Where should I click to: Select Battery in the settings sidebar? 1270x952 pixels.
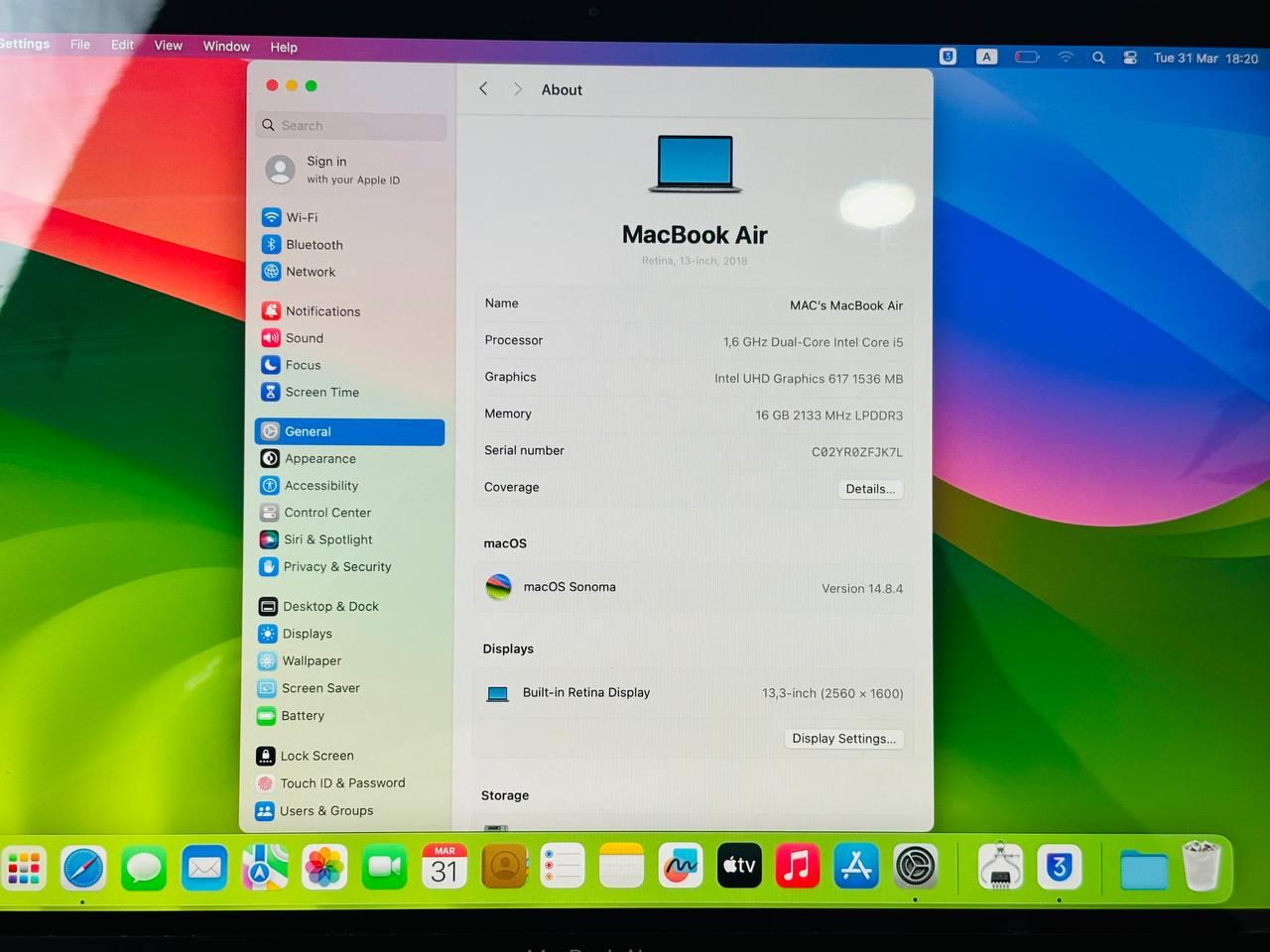pyautogui.click(x=348, y=716)
